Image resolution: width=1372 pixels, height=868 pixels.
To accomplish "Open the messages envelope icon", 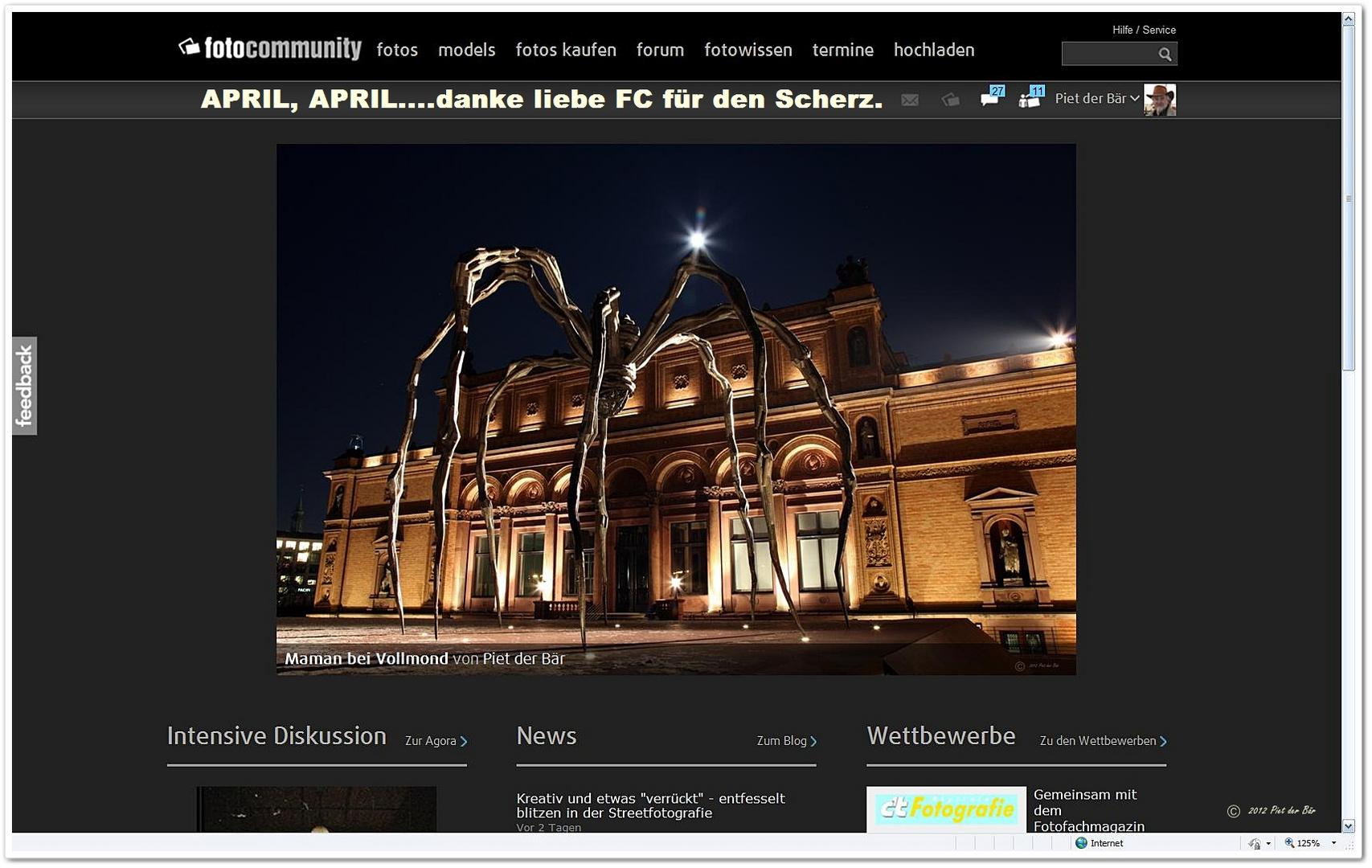I will [910, 100].
